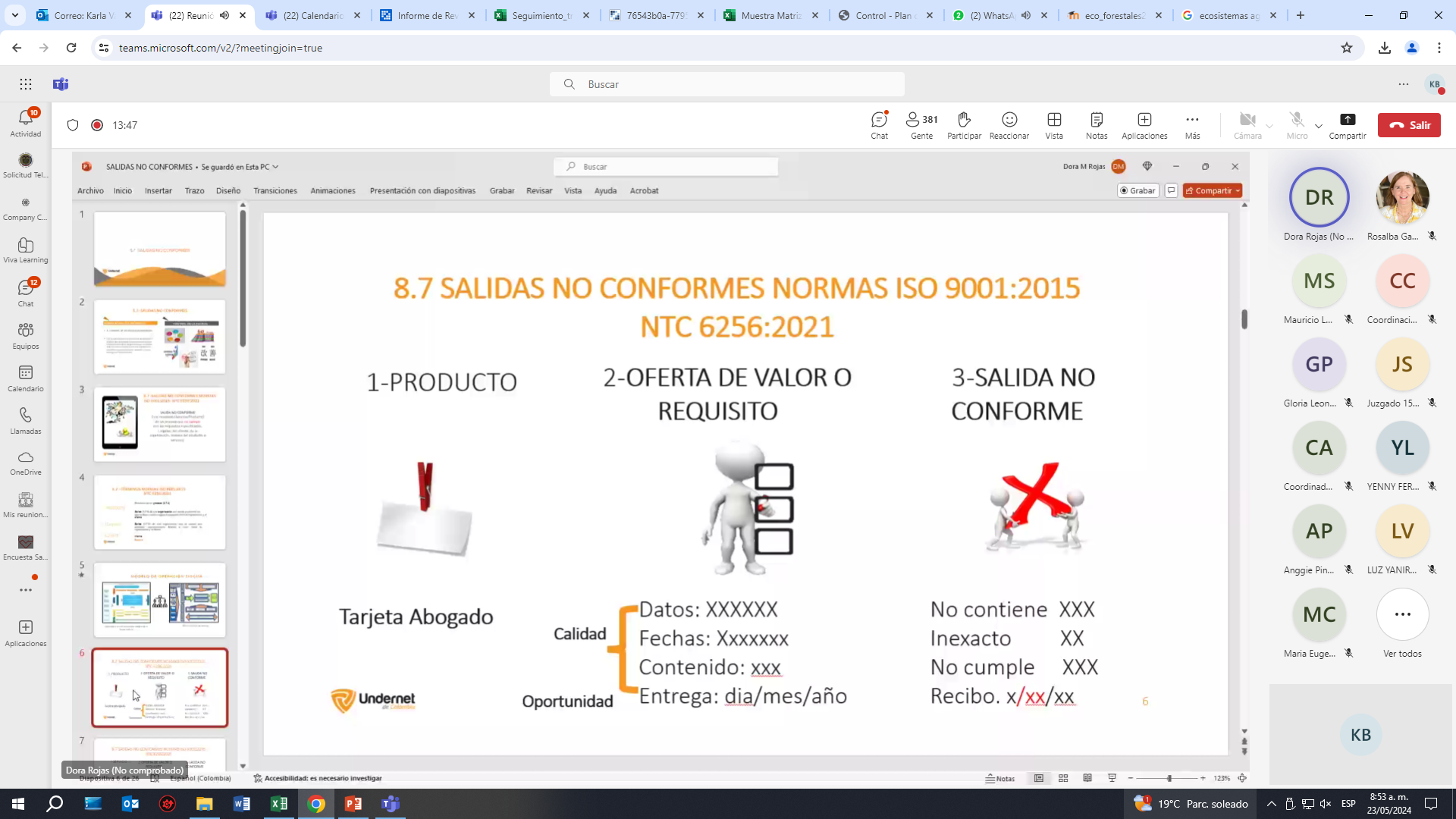Click the Teams Buscar search field
Image resolution: width=1456 pixels, height=819 pixels.
click(x=727, y=84)
